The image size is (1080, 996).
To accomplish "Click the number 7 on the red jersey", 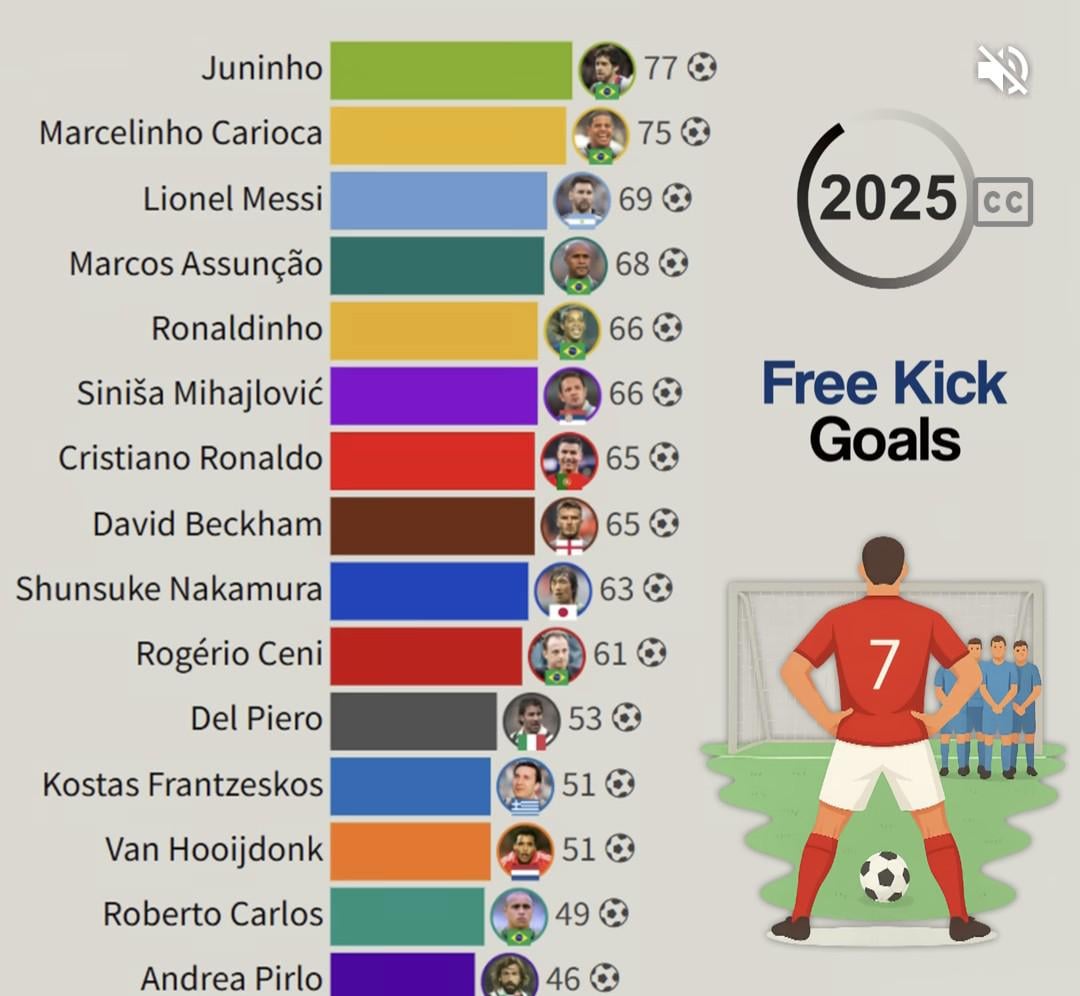I will pos(883,664).
